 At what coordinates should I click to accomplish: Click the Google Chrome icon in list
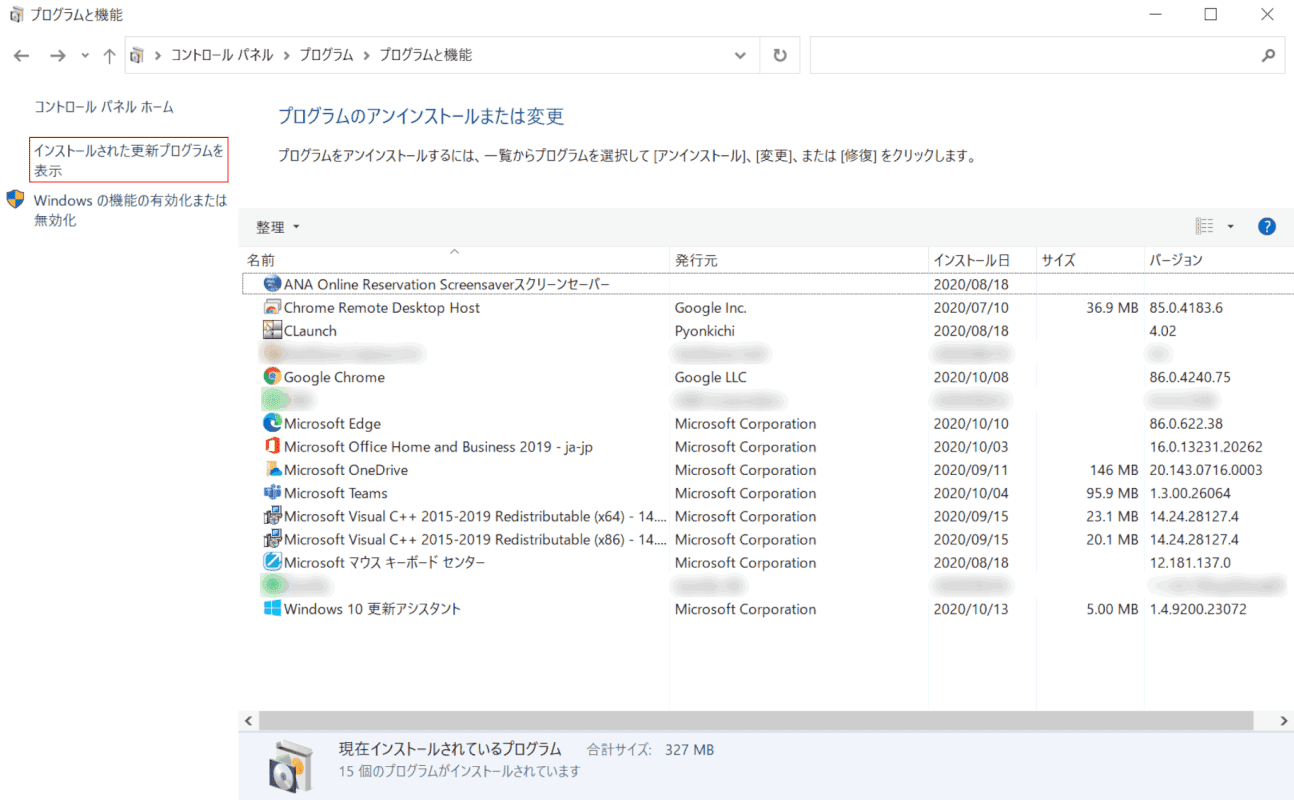coord(272,377)
